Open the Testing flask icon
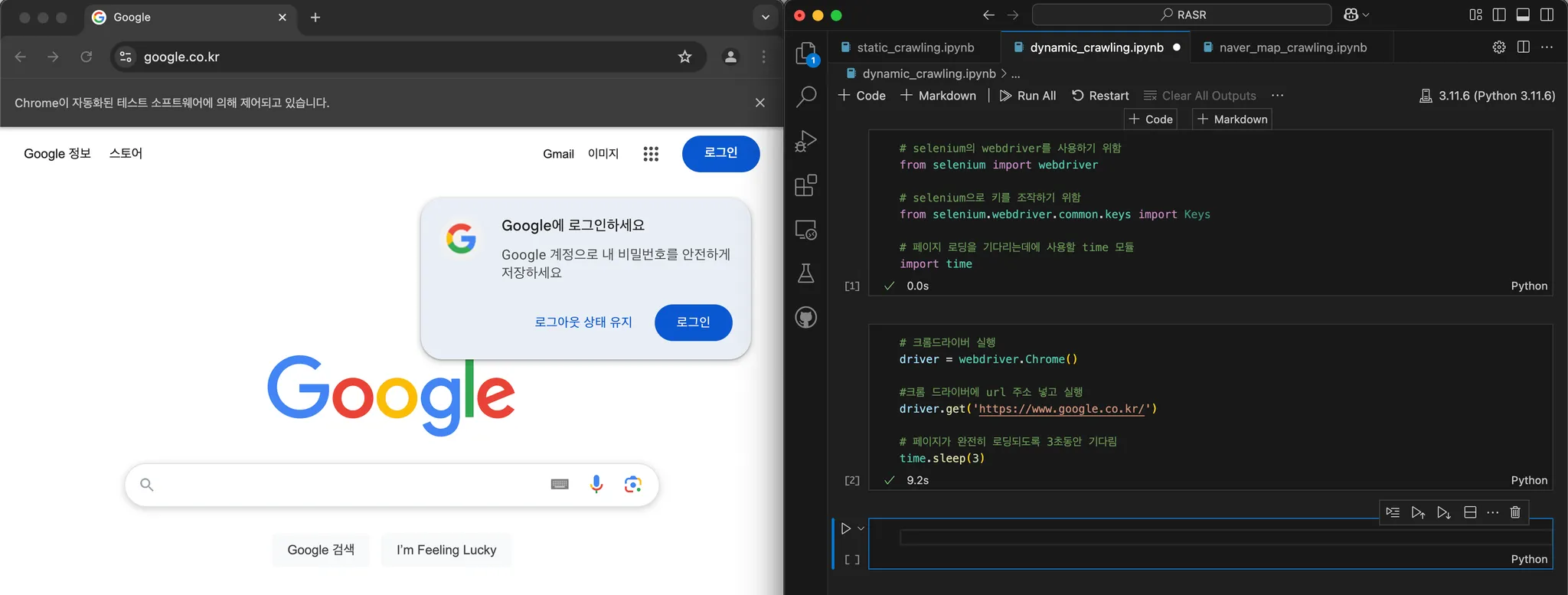 [805, 273]
